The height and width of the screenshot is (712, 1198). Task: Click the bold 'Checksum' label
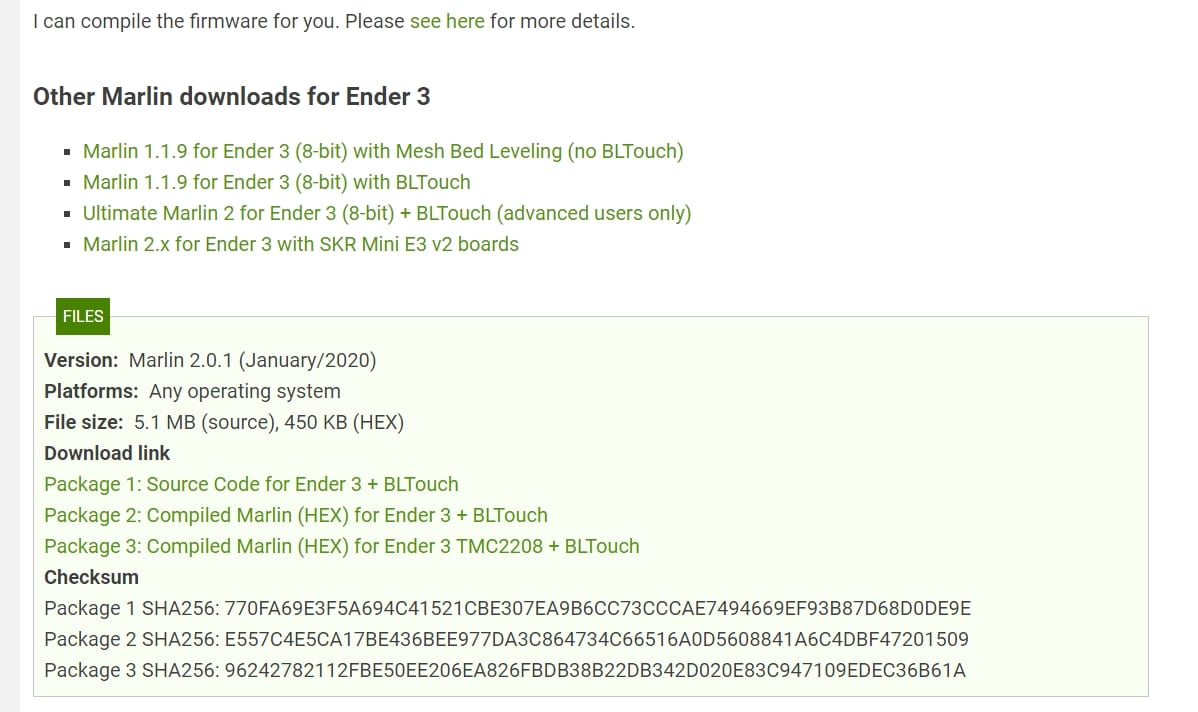[92, 578]
